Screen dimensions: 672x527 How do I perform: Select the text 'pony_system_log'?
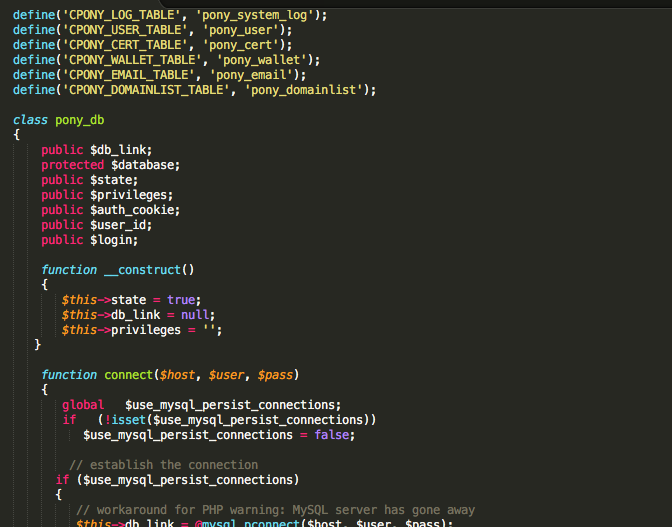(255, 15)
